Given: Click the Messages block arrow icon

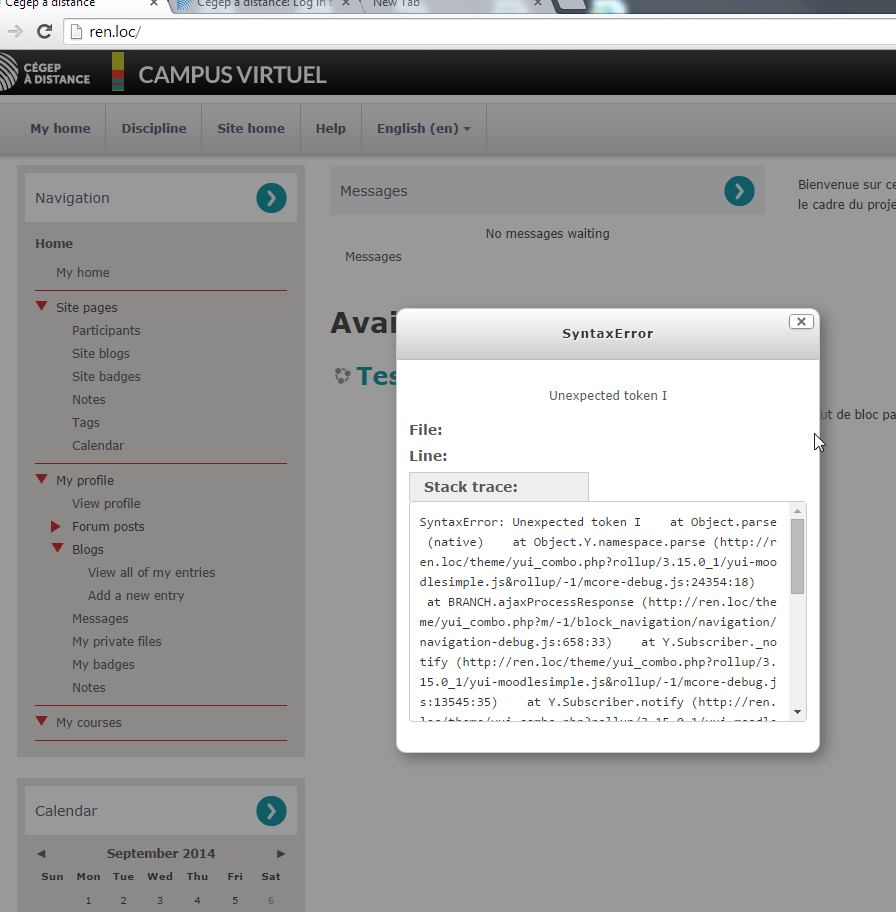Looking at the screenshot, I should pos(739,191).
